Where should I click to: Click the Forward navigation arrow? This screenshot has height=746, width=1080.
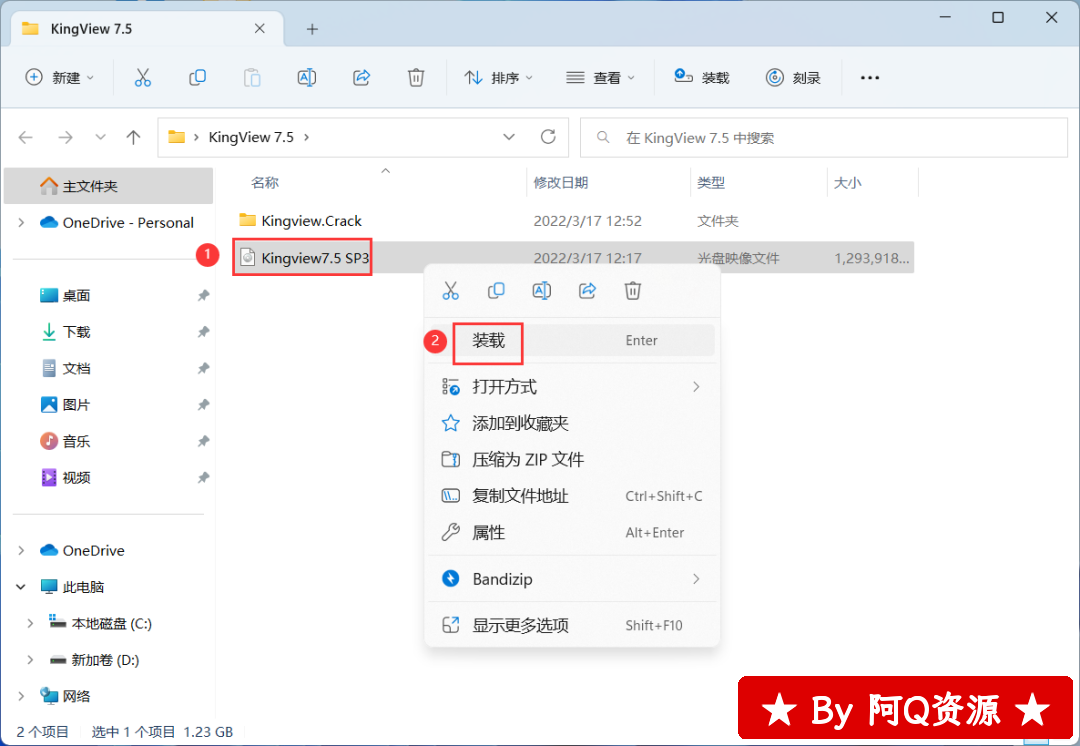tap(65, 138)
